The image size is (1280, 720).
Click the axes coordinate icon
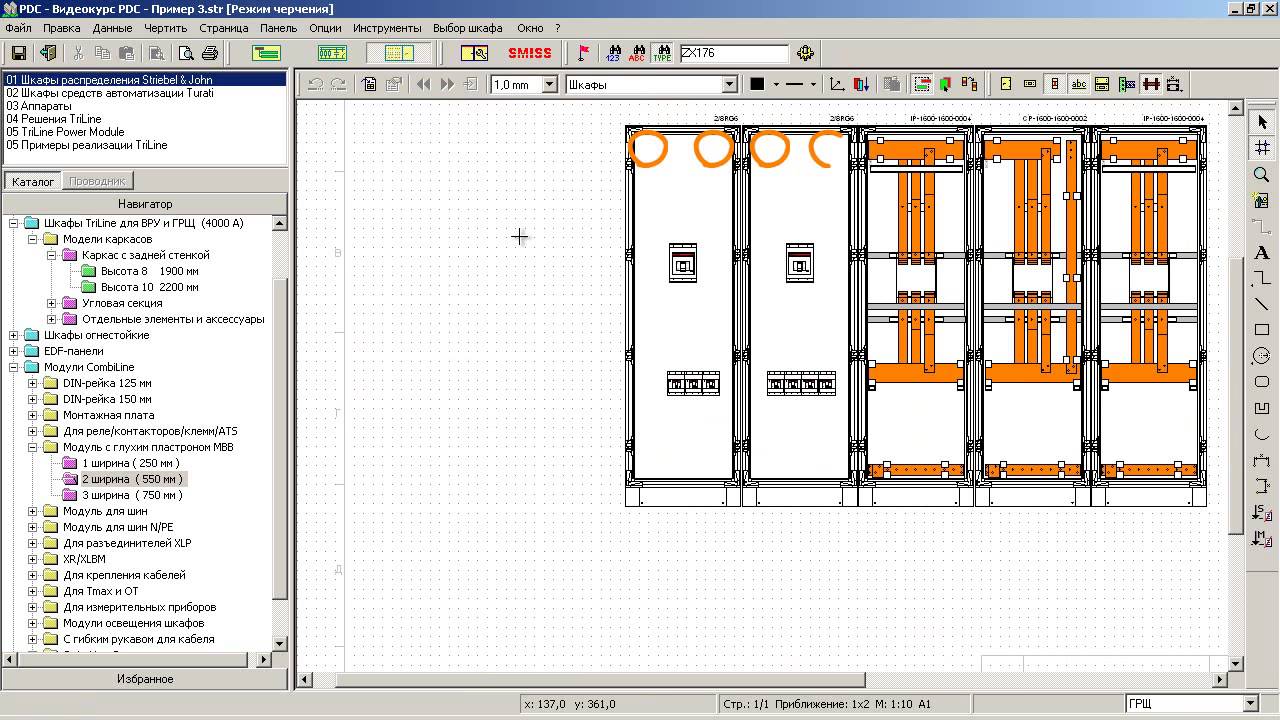pyautogui.click(x=837, y=84)
